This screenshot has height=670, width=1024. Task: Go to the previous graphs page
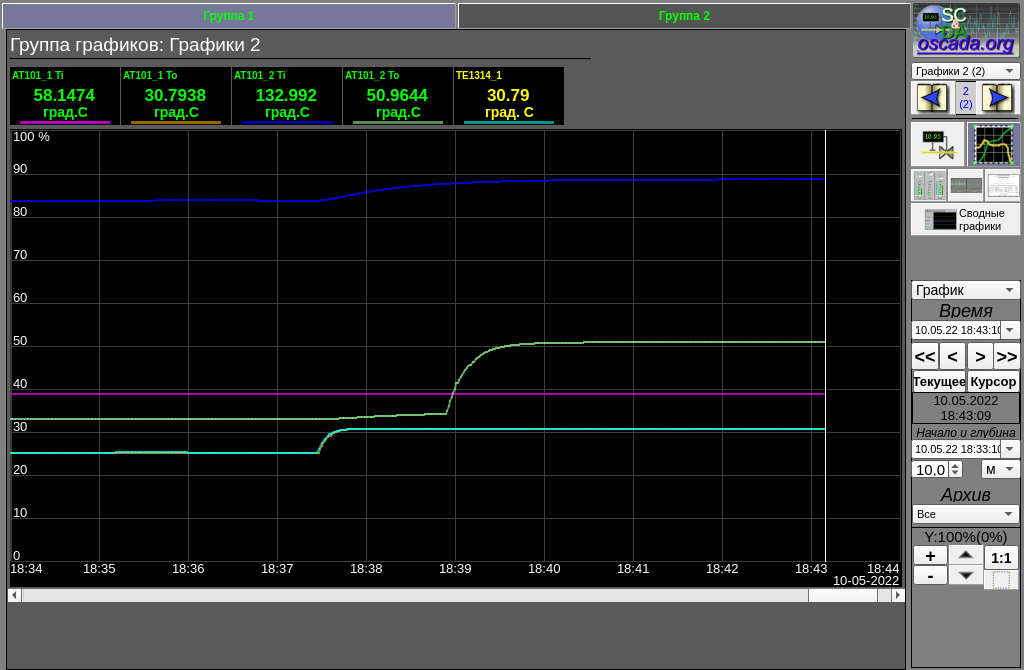point(932,97)
